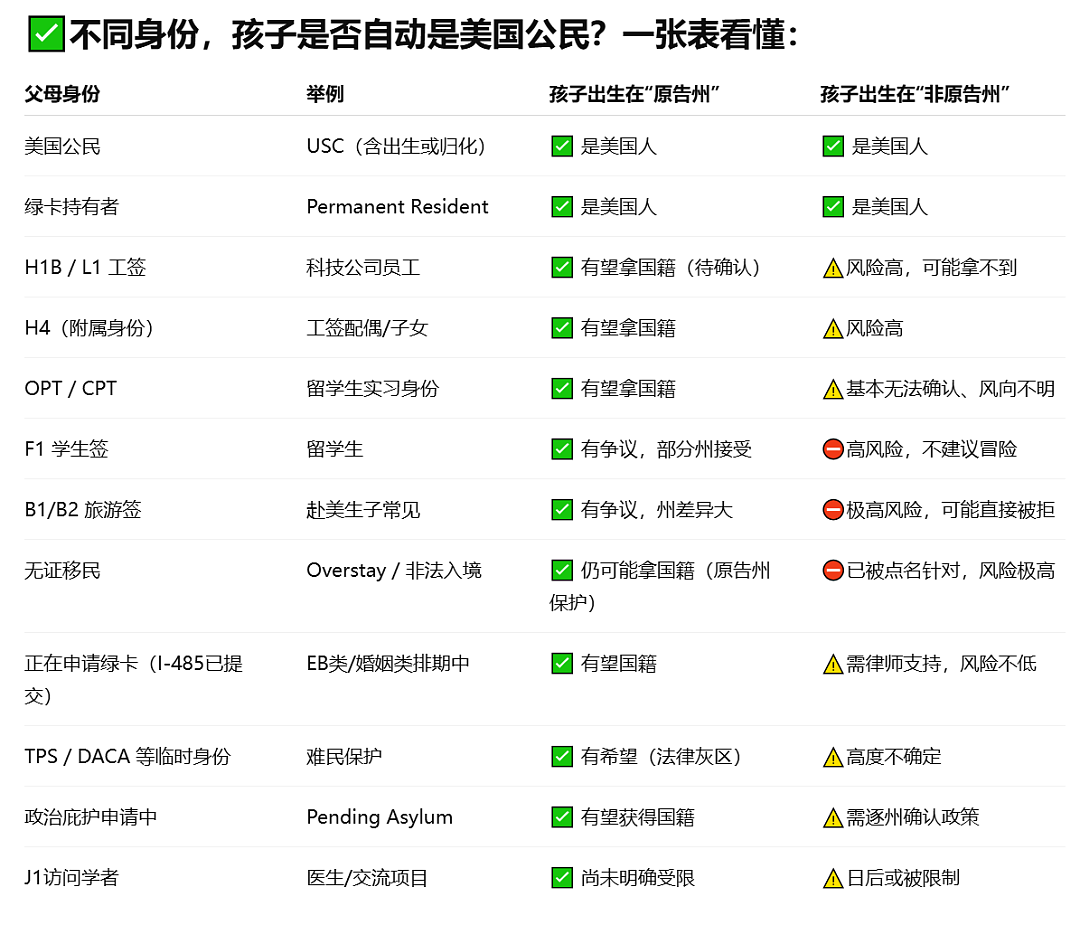
Task: Click green check beside 有望获得国籍
Action: click(562, 817)
